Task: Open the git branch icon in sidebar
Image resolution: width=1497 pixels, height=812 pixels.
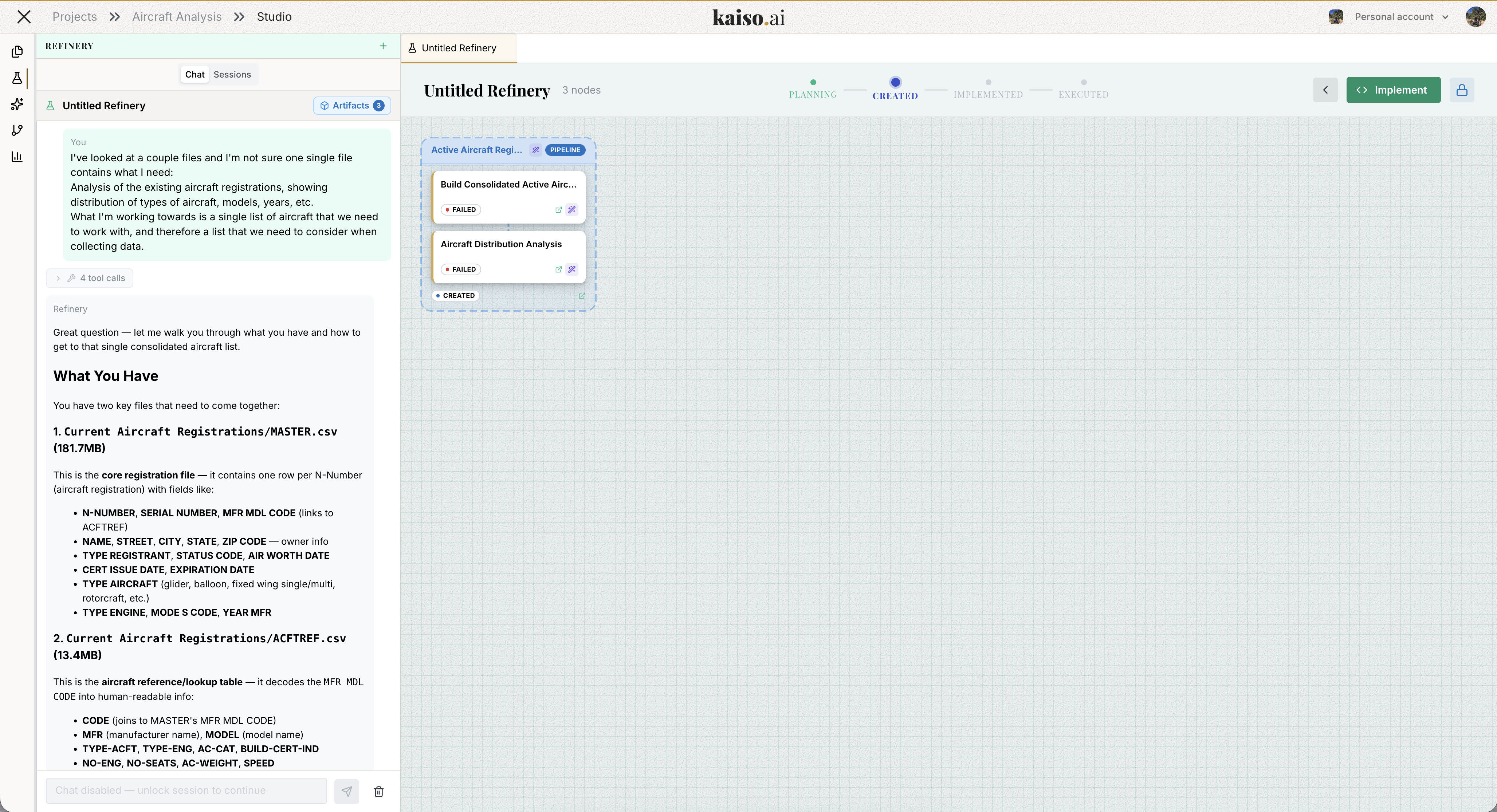Action: 17,130
